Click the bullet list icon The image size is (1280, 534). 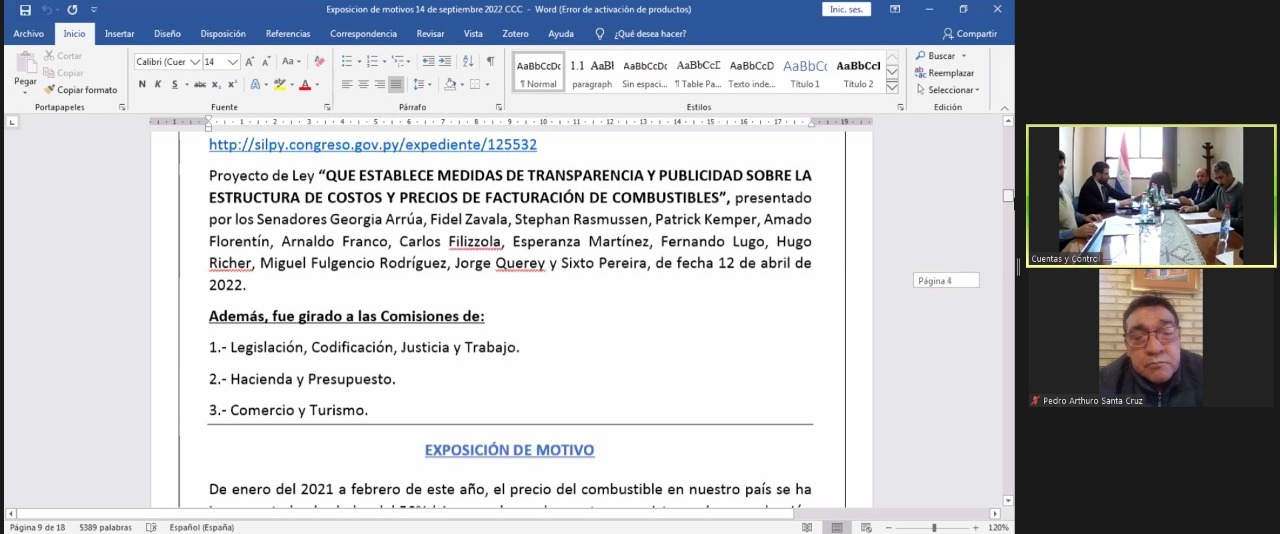pos(347,61)
